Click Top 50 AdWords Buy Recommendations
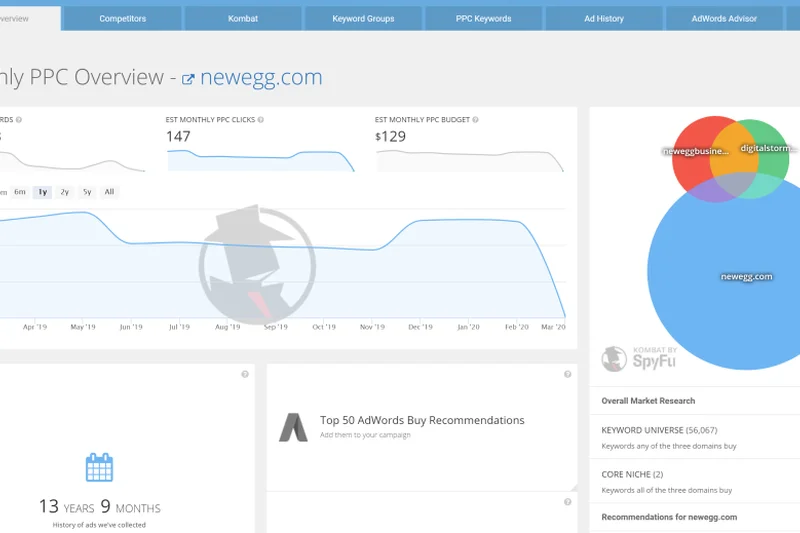This screenshot has height=533, width=800. point(422,420)
